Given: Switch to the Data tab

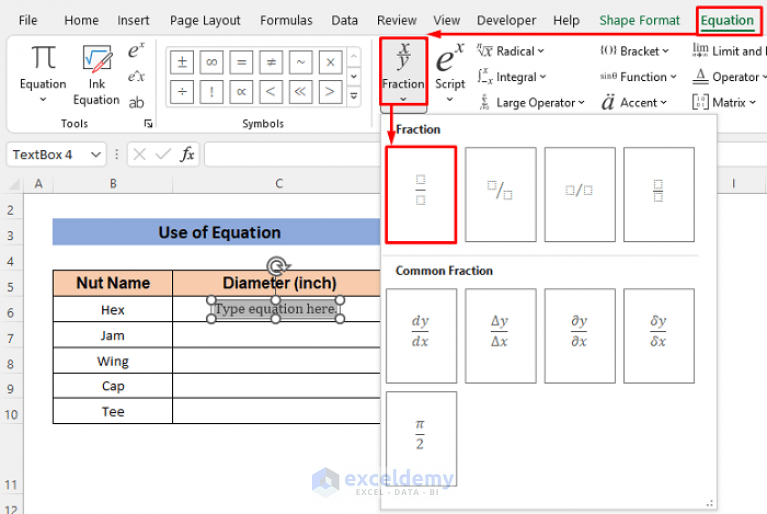Looking at the screenshot, I should (x=344, y=20).
